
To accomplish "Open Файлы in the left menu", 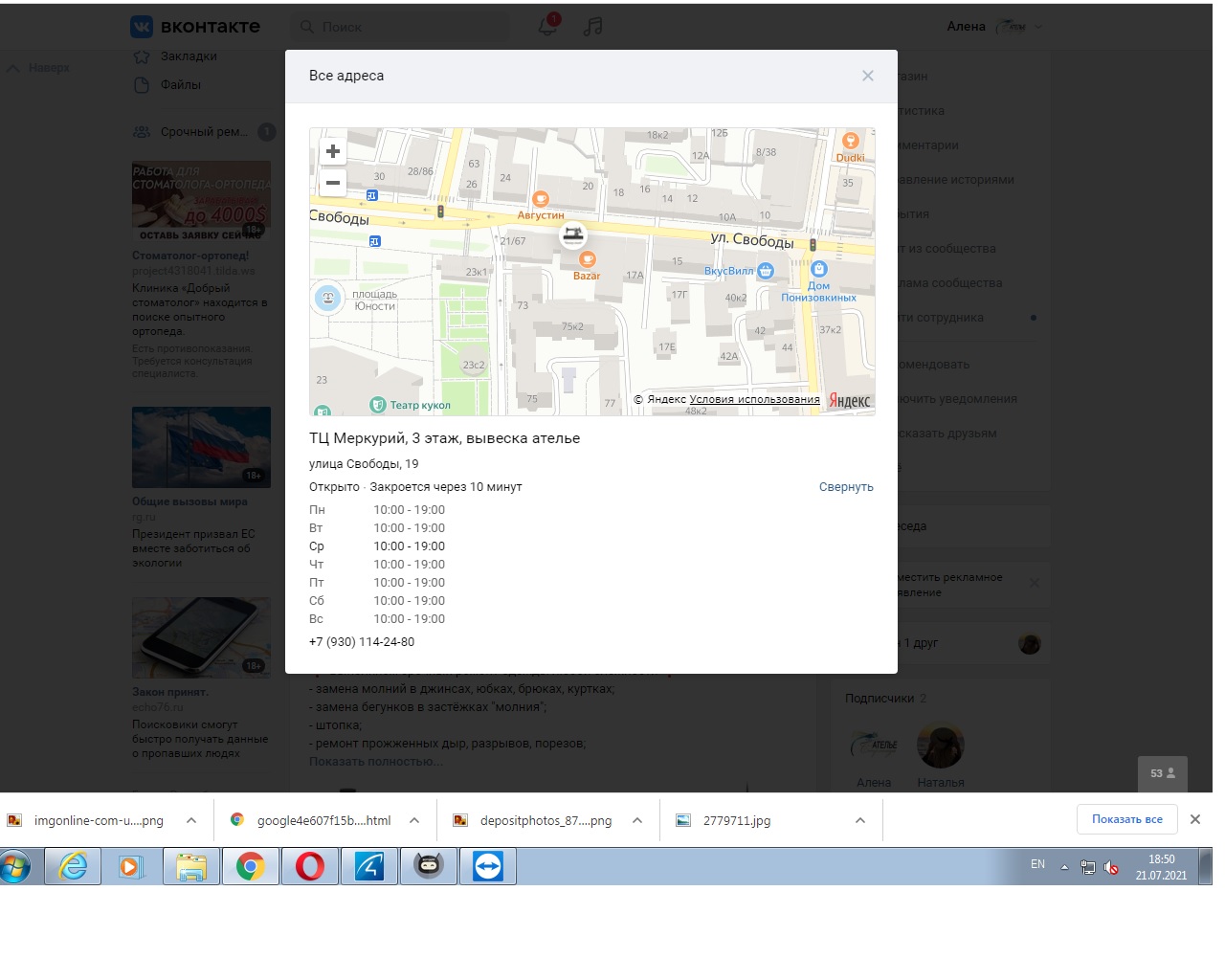I will click(x=181, y=84).
